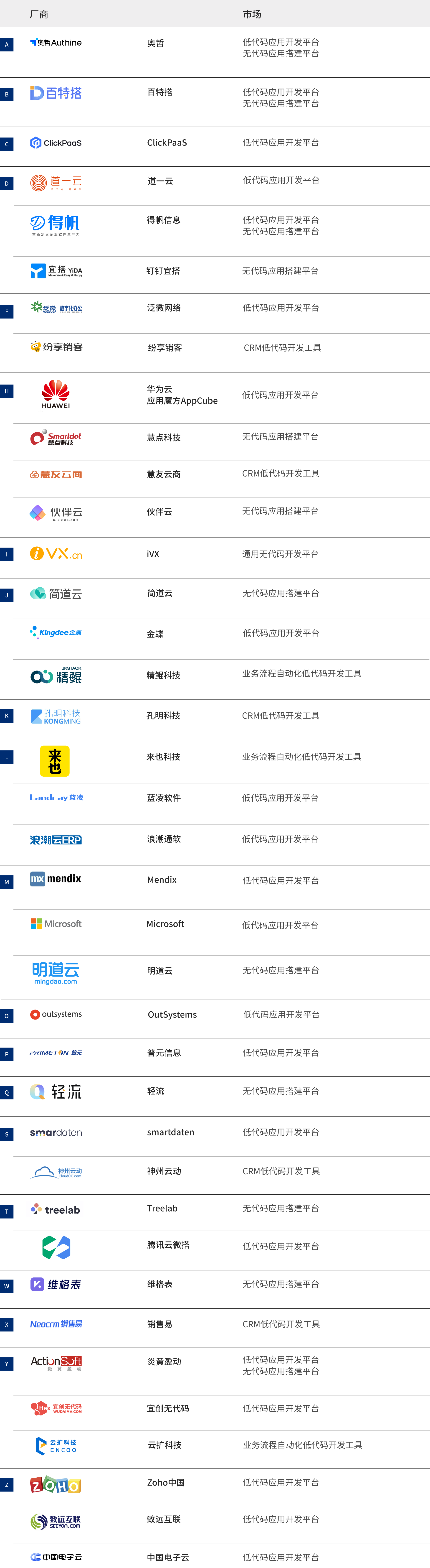Select the 厂商 column header
The width and height of the screenshot is (430, 1568).
point(39,14)
